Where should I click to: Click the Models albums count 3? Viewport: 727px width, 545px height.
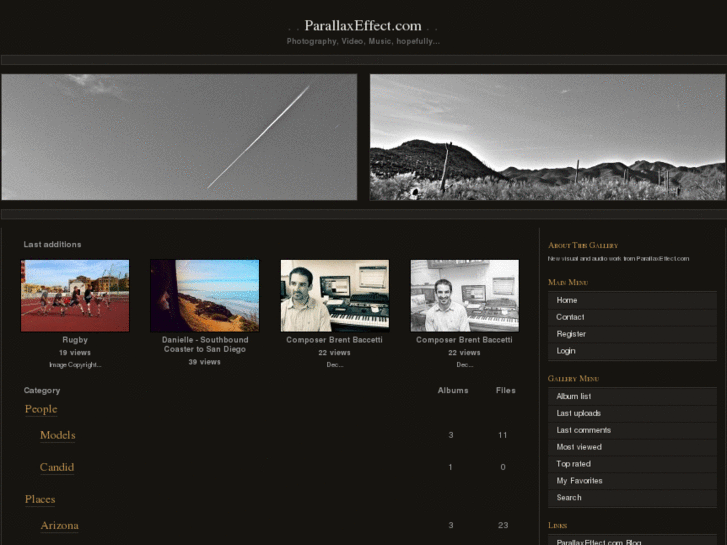451,435
